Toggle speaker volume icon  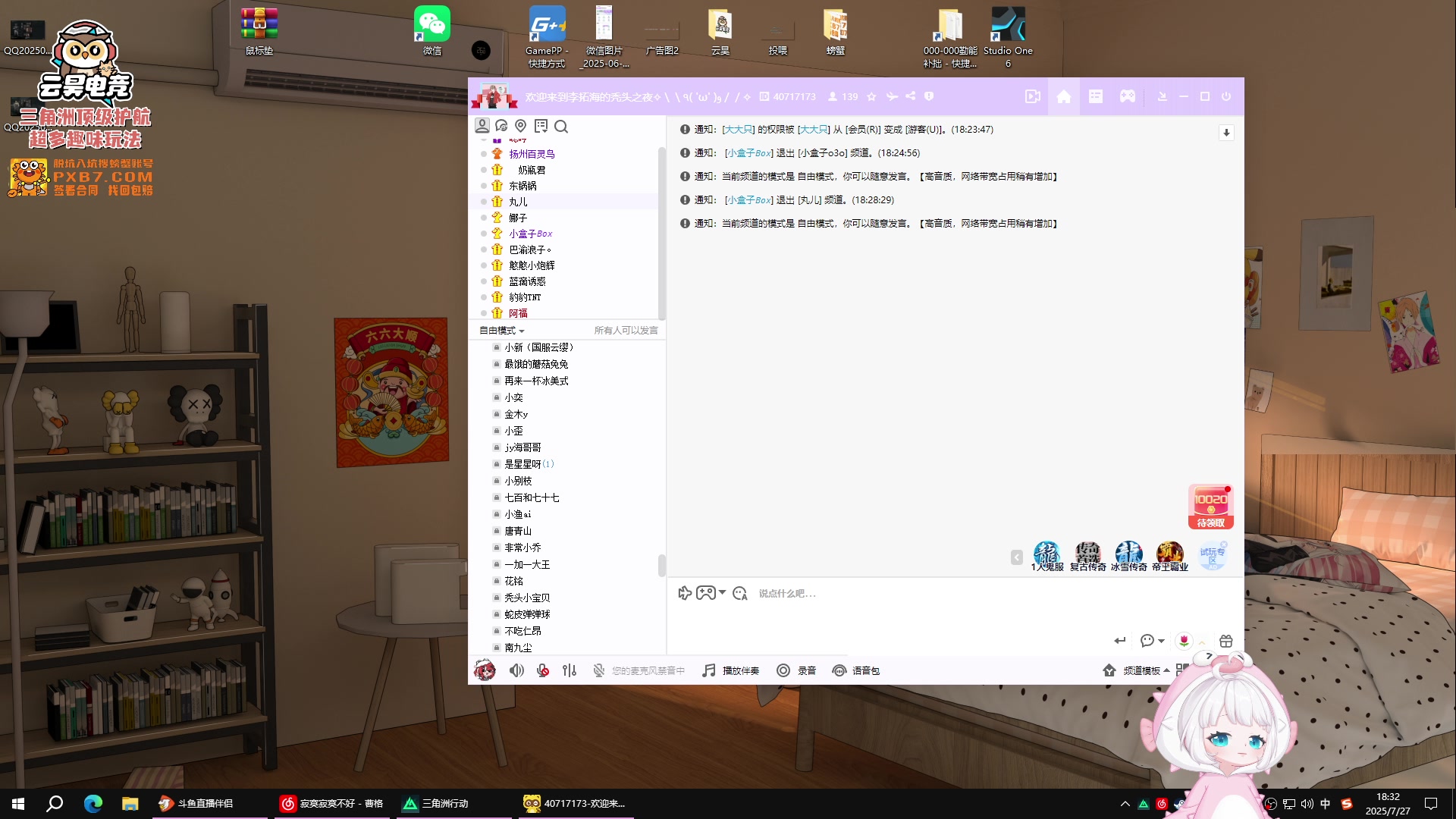tap(516, 670)
